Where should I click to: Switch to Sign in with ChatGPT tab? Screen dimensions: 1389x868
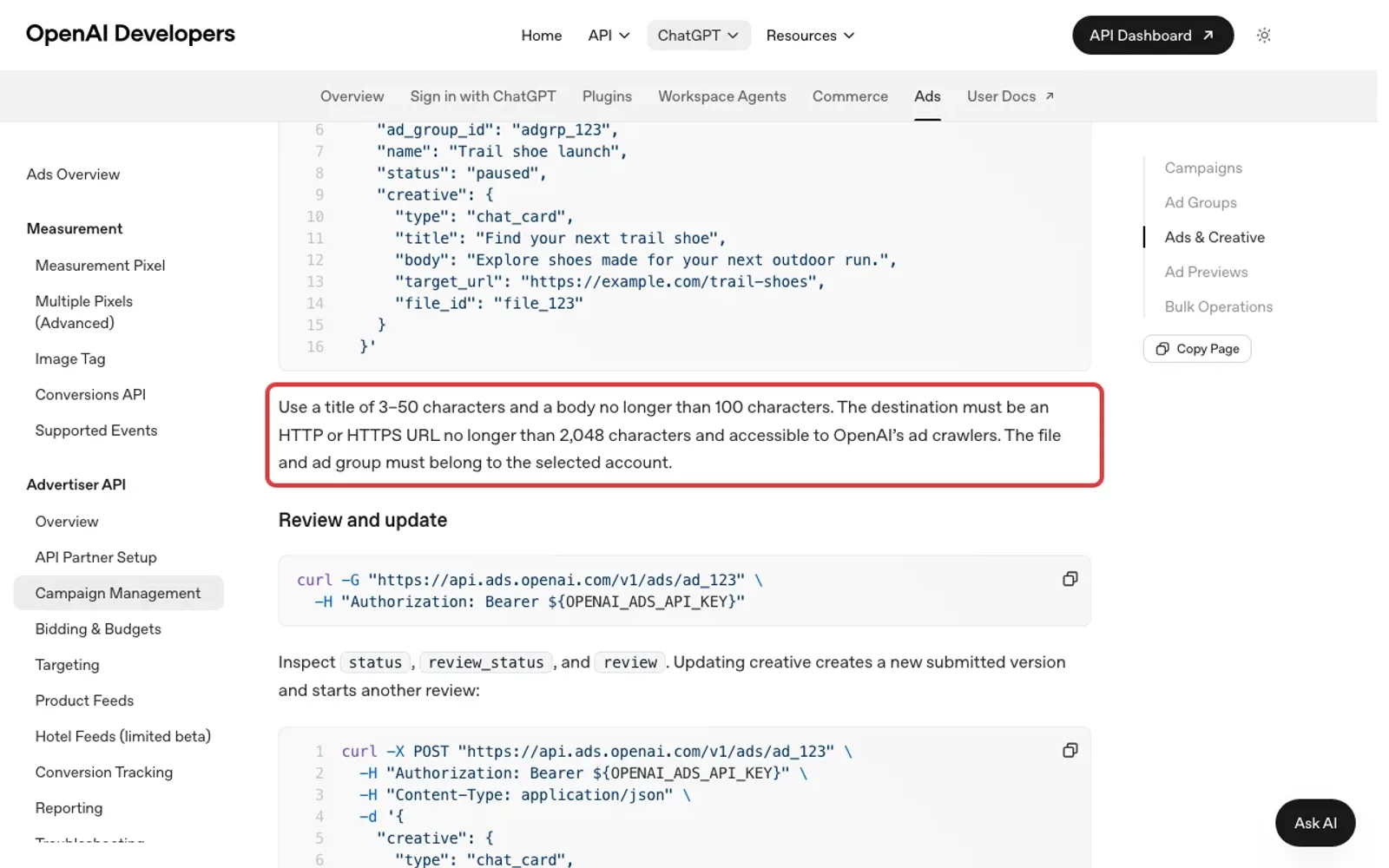tap(483, 96)
